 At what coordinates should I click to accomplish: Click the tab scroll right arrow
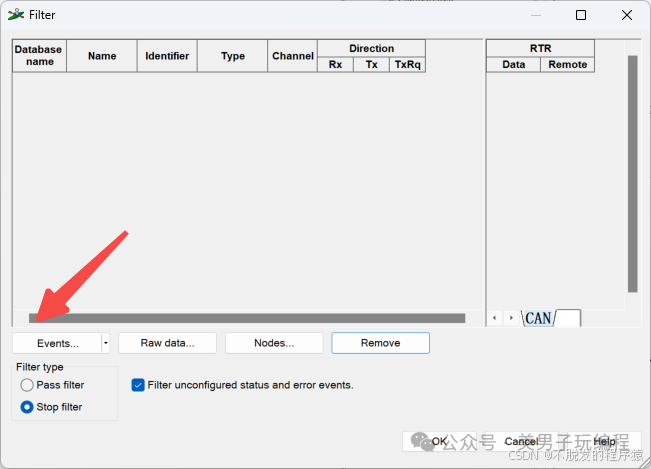tap(511, 318)
